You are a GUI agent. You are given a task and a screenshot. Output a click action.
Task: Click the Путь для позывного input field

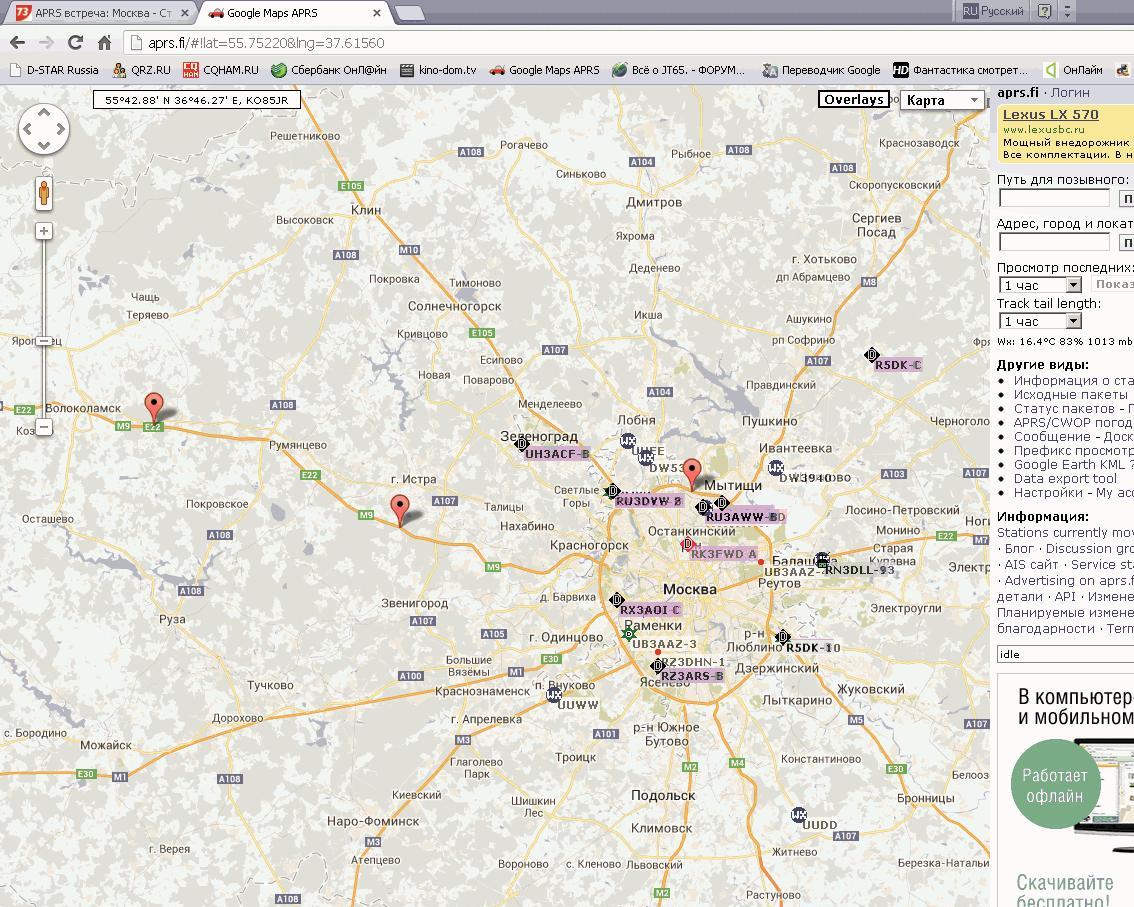click(x=1054, y=198)
